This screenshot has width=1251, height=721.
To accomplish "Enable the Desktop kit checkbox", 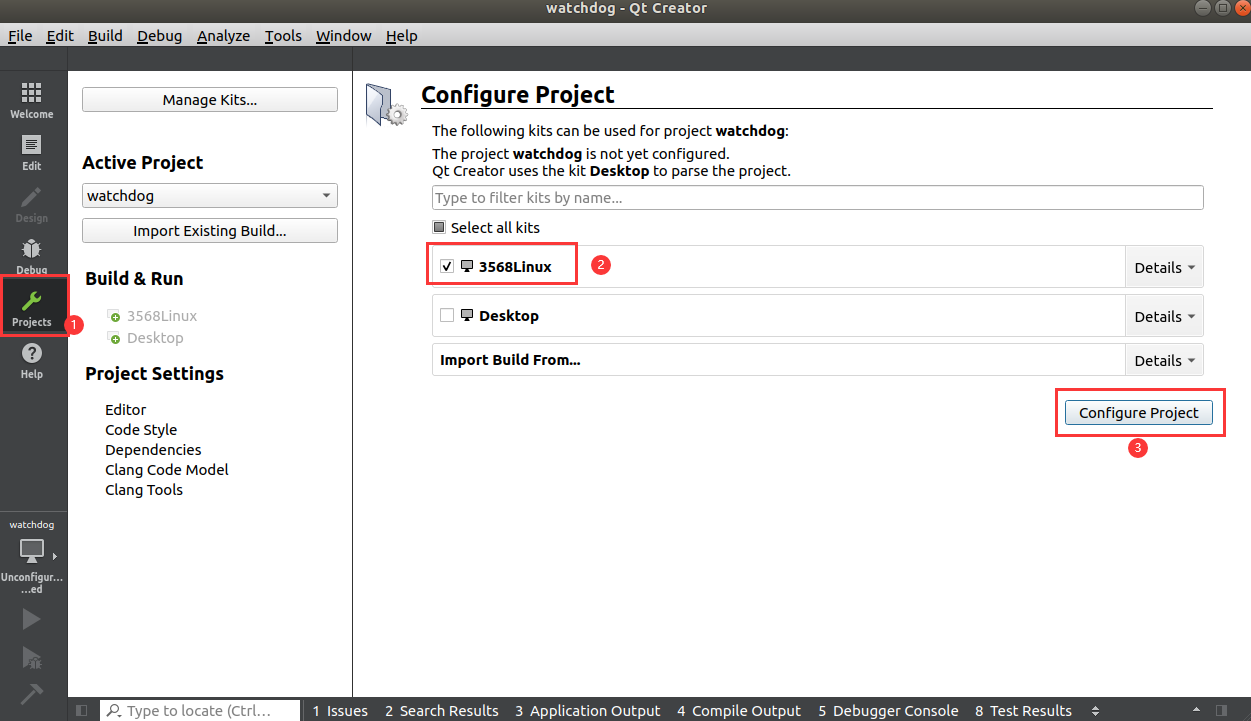I will [447, 316].
